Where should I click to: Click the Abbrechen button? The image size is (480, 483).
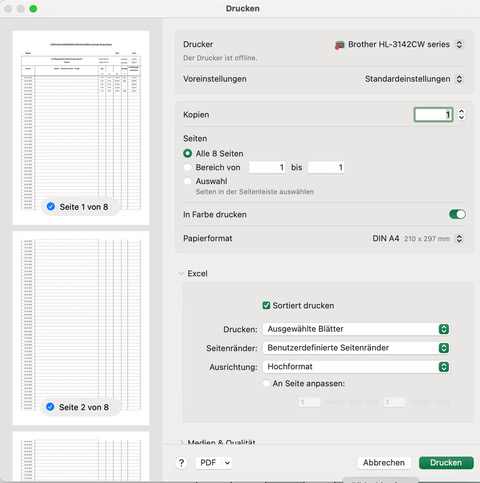tap(384, 463)
